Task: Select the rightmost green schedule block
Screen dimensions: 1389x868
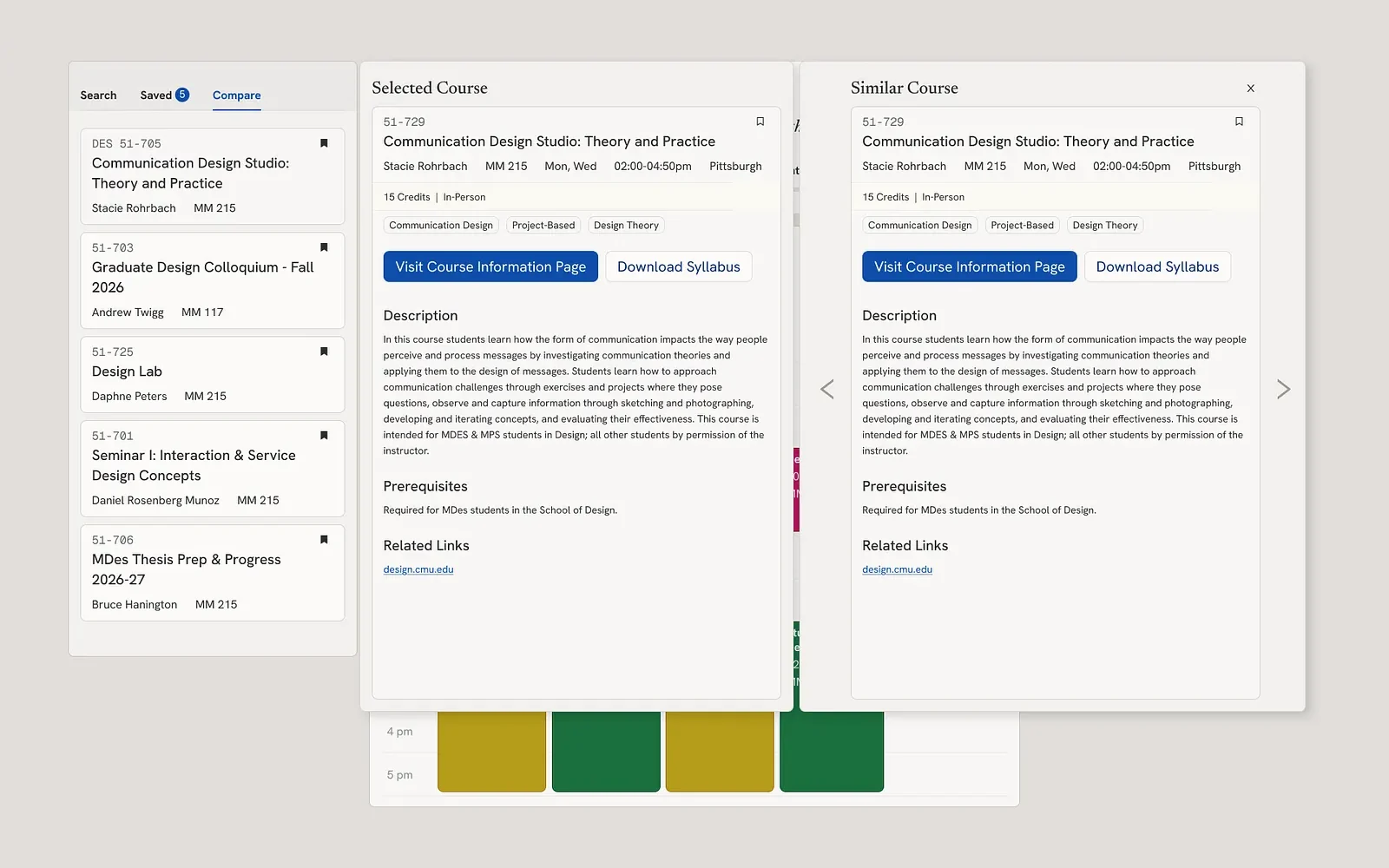Action: [832, 751]
